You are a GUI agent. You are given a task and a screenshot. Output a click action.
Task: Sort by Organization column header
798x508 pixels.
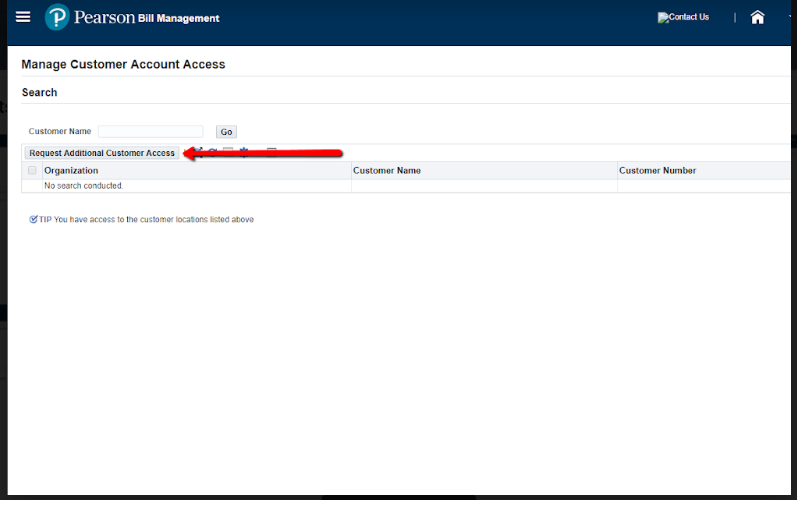71,171
